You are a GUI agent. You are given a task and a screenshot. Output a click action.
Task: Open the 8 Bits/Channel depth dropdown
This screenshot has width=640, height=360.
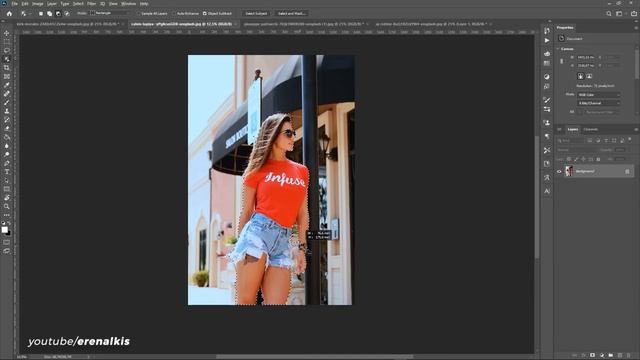tap(599, 103)
